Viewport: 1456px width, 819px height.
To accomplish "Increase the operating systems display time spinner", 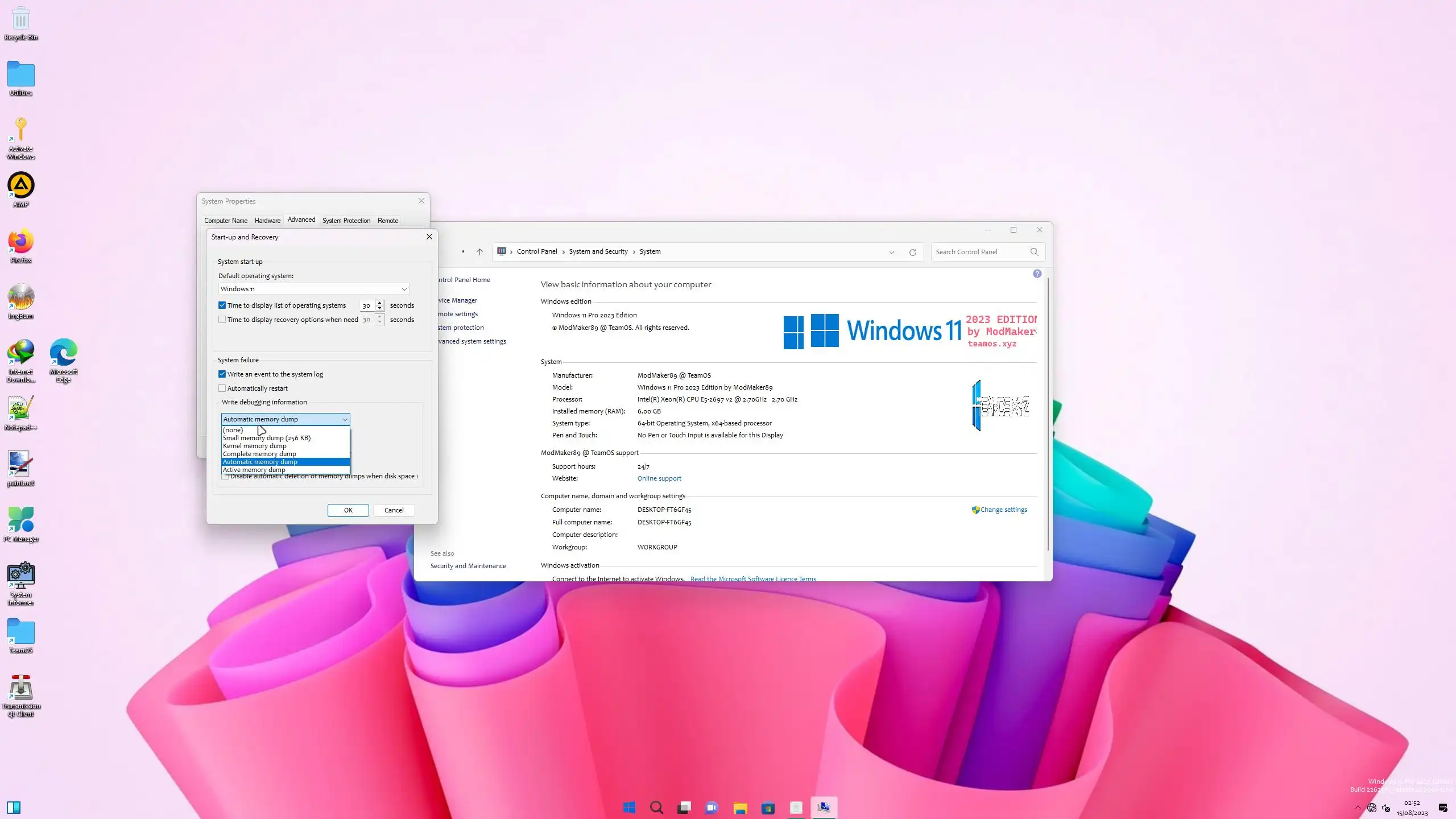I will [x=380, y=303].
